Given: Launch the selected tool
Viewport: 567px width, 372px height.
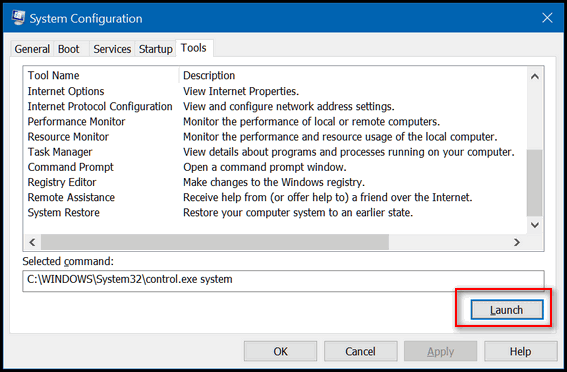Looking at the screenshot, I should click(507, 310).
